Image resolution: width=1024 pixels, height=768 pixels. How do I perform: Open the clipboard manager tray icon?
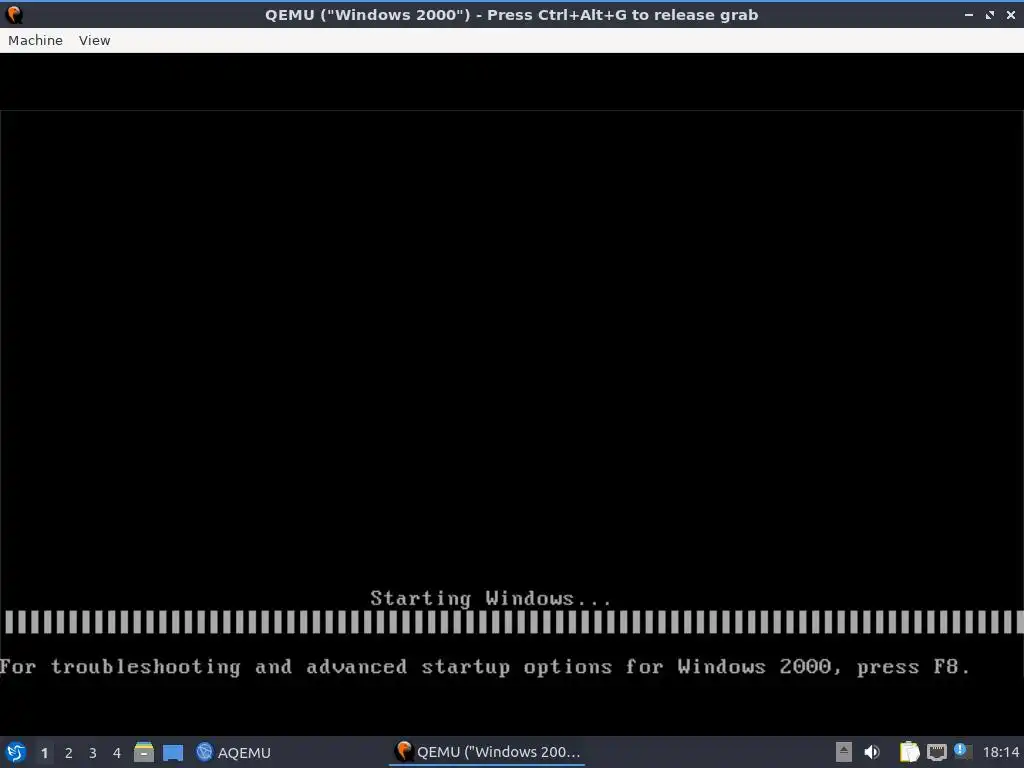tap(909, 752)
